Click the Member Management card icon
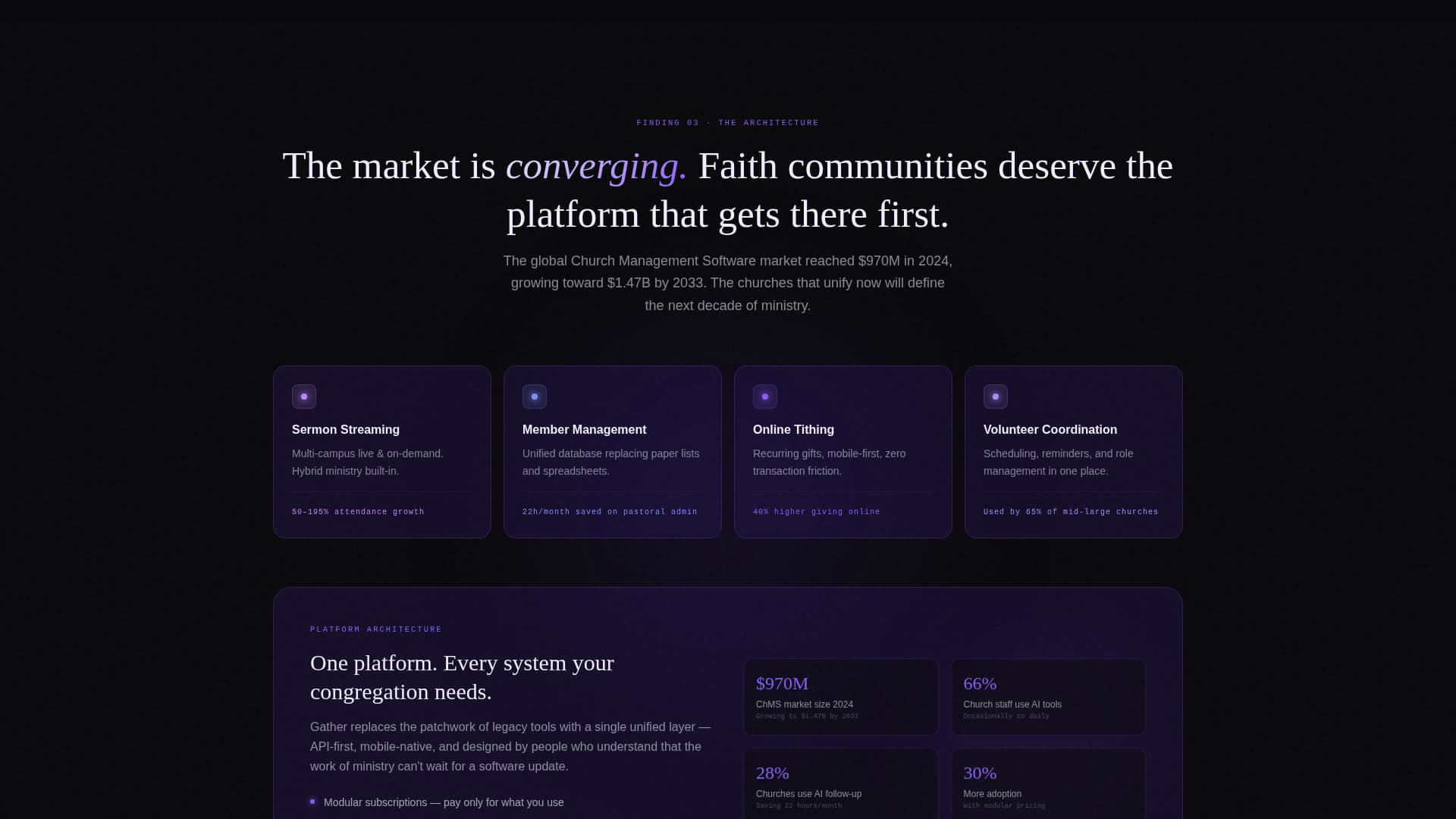 pyautogui.click(x=535, y=397)
